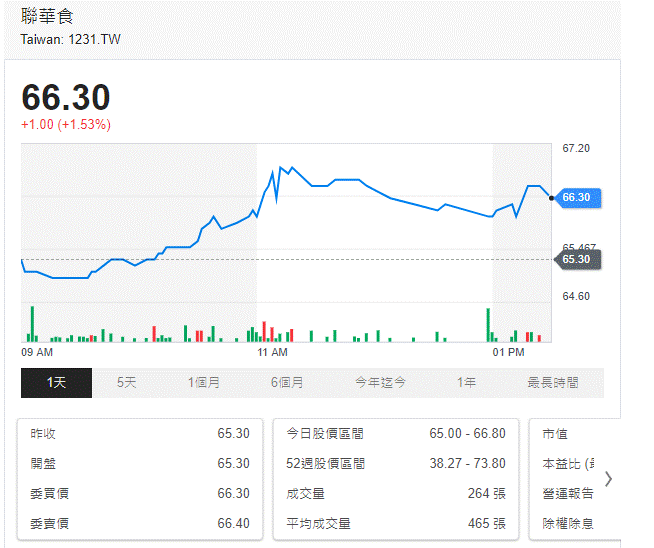
Task: Click the tall green volume bar before 01 PM
Action: coord(488,324)
